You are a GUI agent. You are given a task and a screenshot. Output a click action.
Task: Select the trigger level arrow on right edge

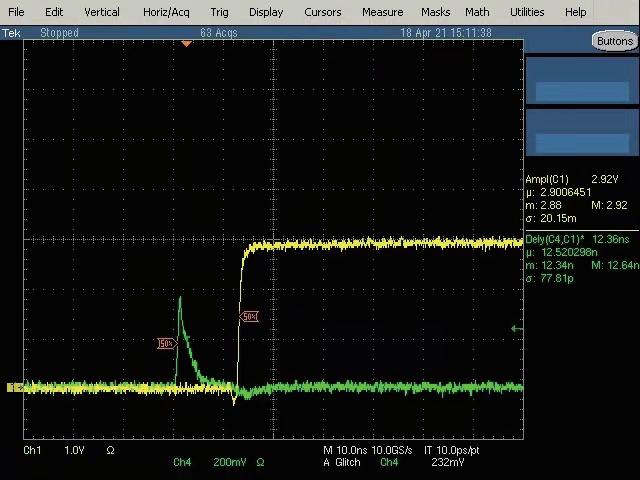coord(516,328)
